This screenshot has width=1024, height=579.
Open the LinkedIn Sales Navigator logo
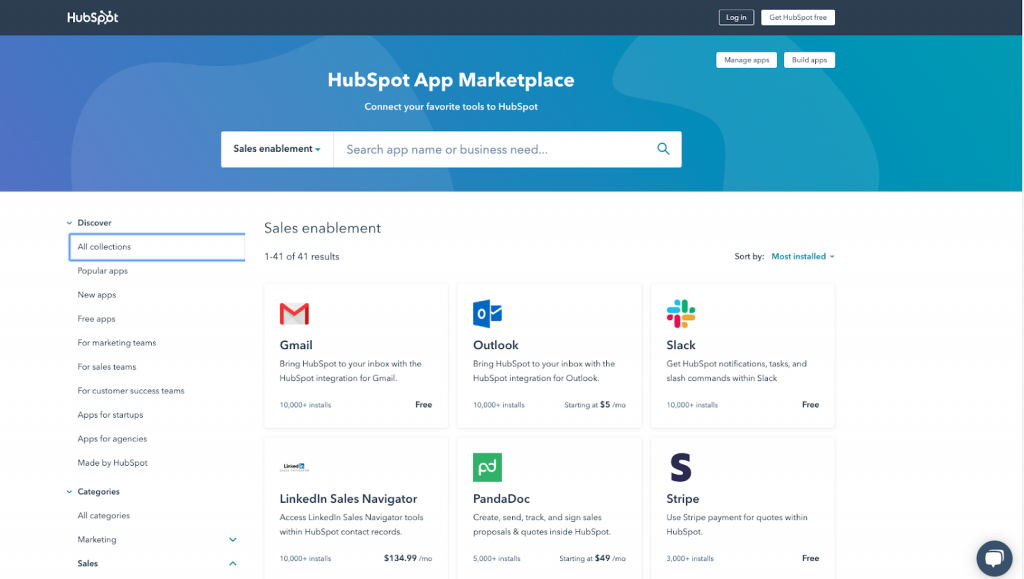(x=294, y=467)
